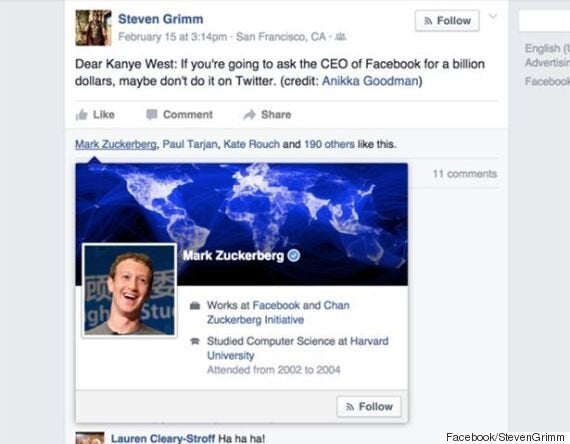Follow Mark Zuckerberg from the hovercard
Screen dimensions: 570x444
tap(369, 407)
